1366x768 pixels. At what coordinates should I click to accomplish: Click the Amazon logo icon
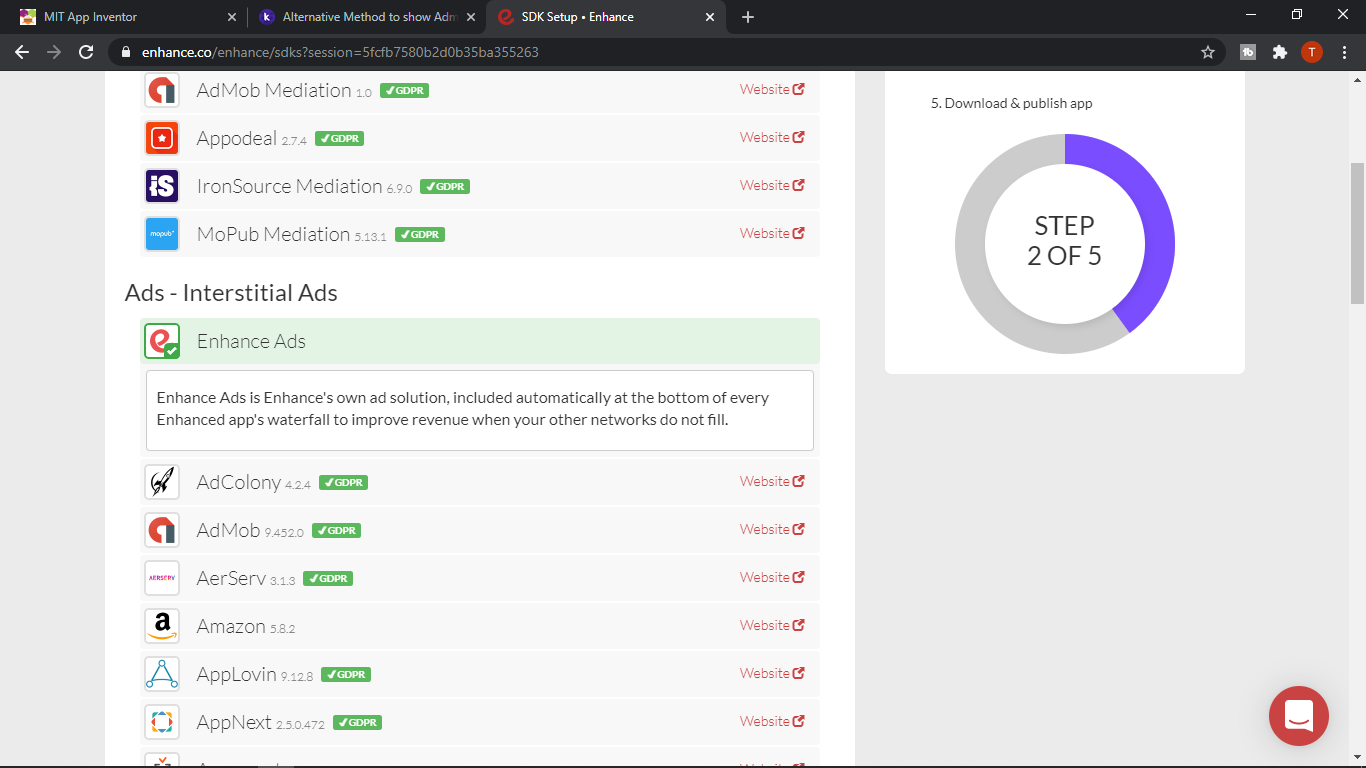(x=162, y=626)
